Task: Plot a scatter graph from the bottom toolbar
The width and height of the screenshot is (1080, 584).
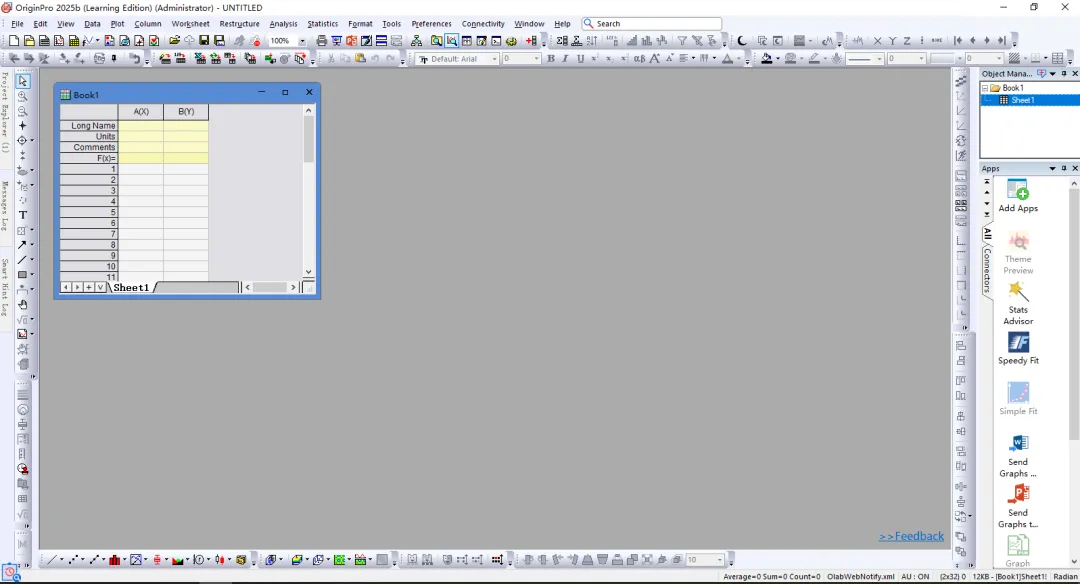Action: click(72, 560)
